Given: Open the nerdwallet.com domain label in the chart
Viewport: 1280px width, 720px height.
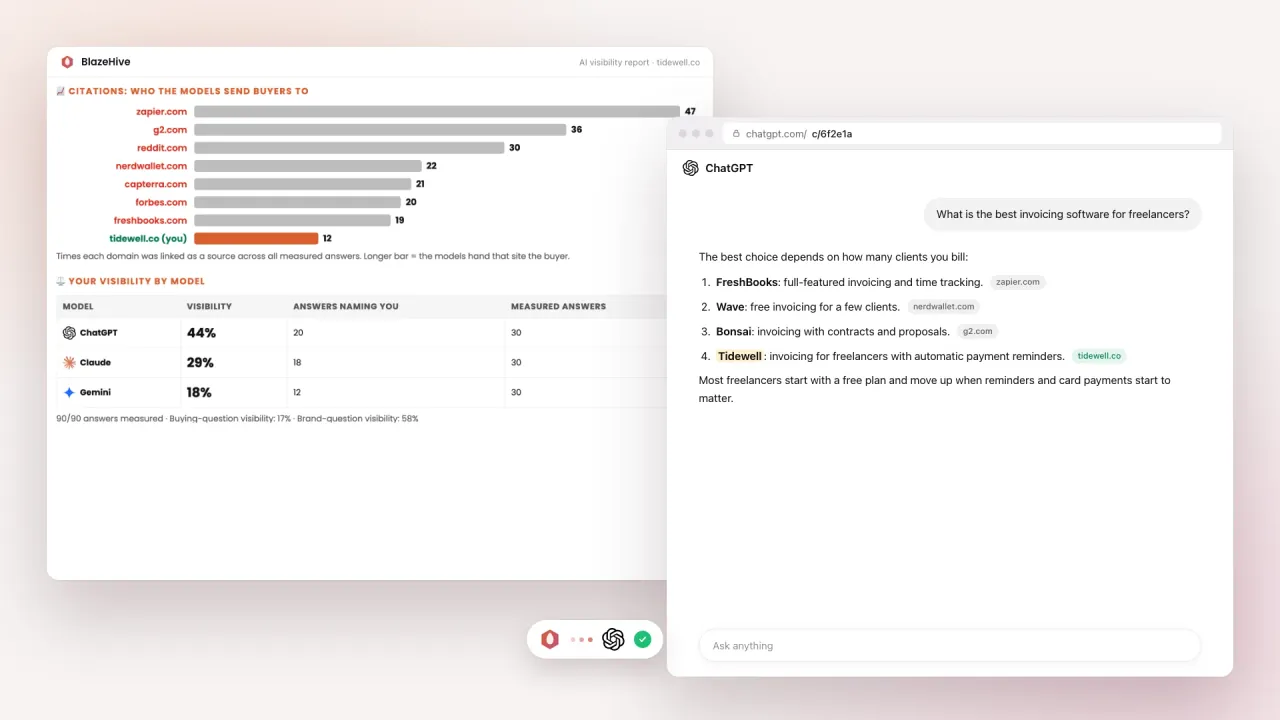Looking at the screenshot, I should tap(151, 165).
